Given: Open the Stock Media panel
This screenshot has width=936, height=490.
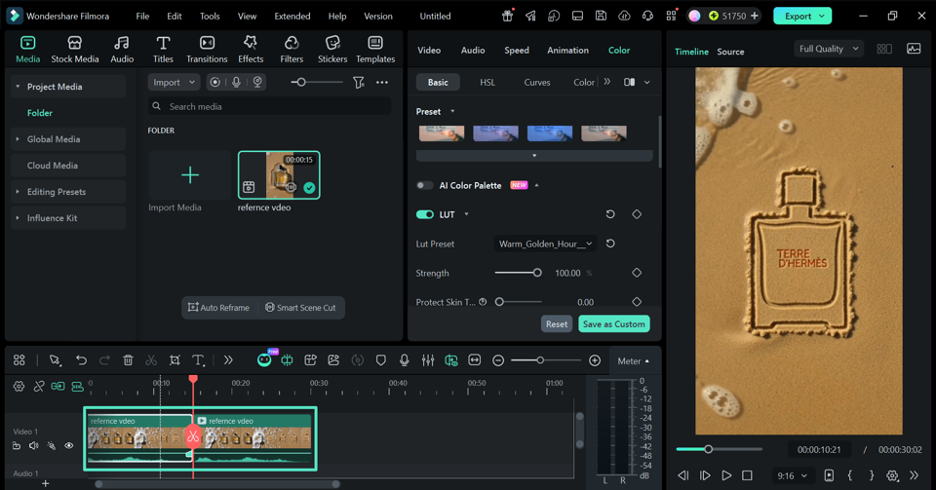Looking at the screenshot, I should 75,50.
